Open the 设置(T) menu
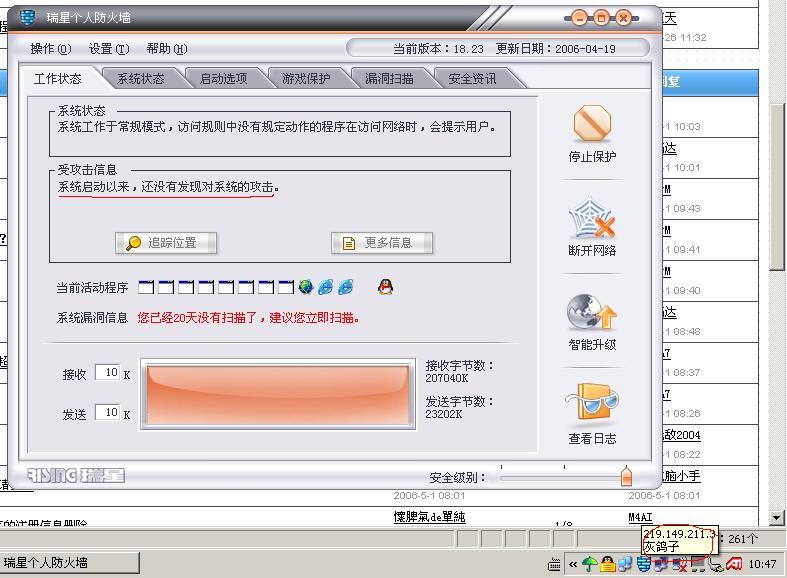Viewport: 787px width, 578px height. [x=109, y=49]
